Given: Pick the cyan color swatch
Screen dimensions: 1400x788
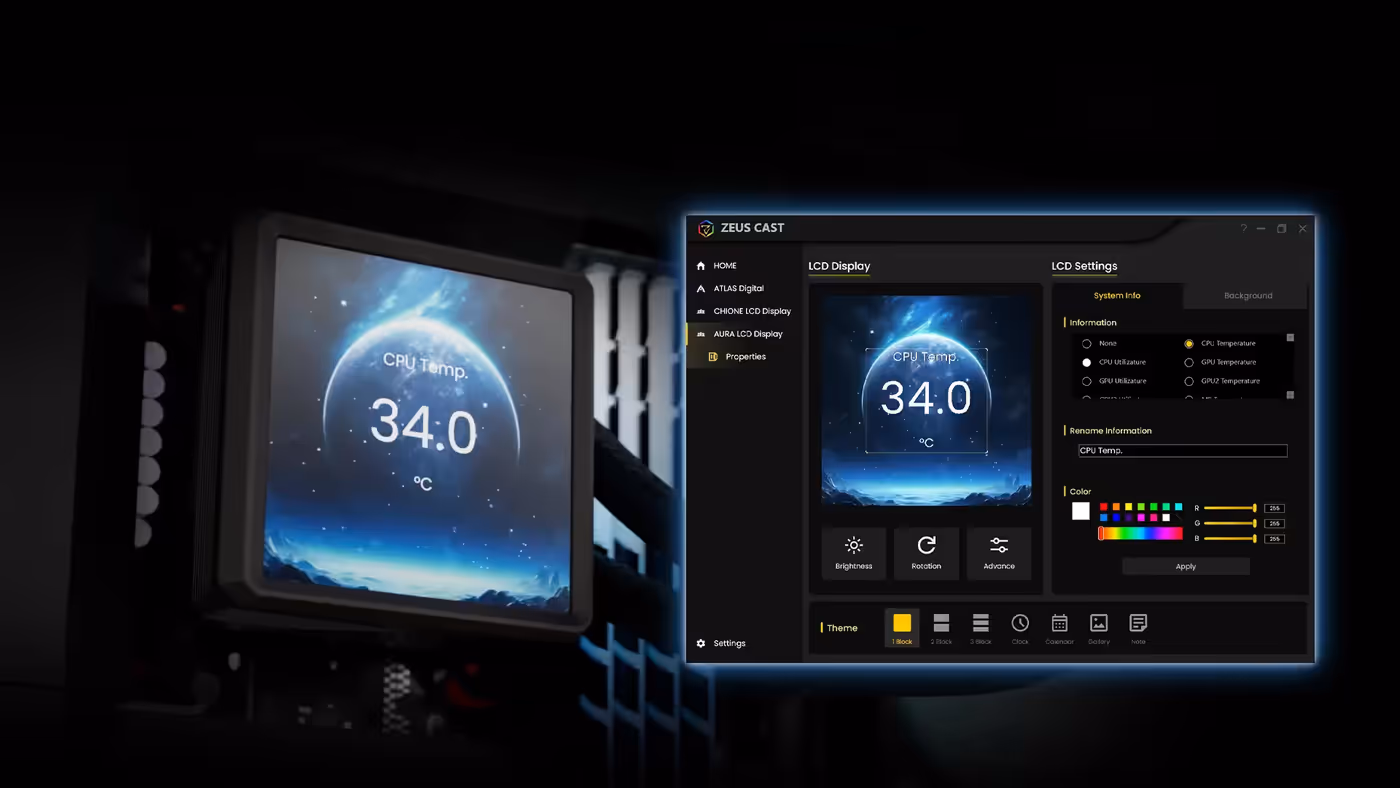Looking at the screenshot, I should [1178, 507].
